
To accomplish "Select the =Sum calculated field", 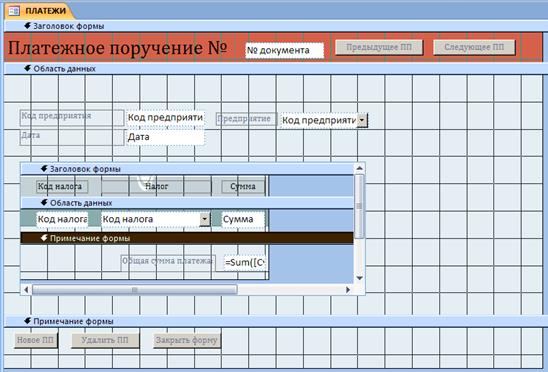I will coord(245,263).
